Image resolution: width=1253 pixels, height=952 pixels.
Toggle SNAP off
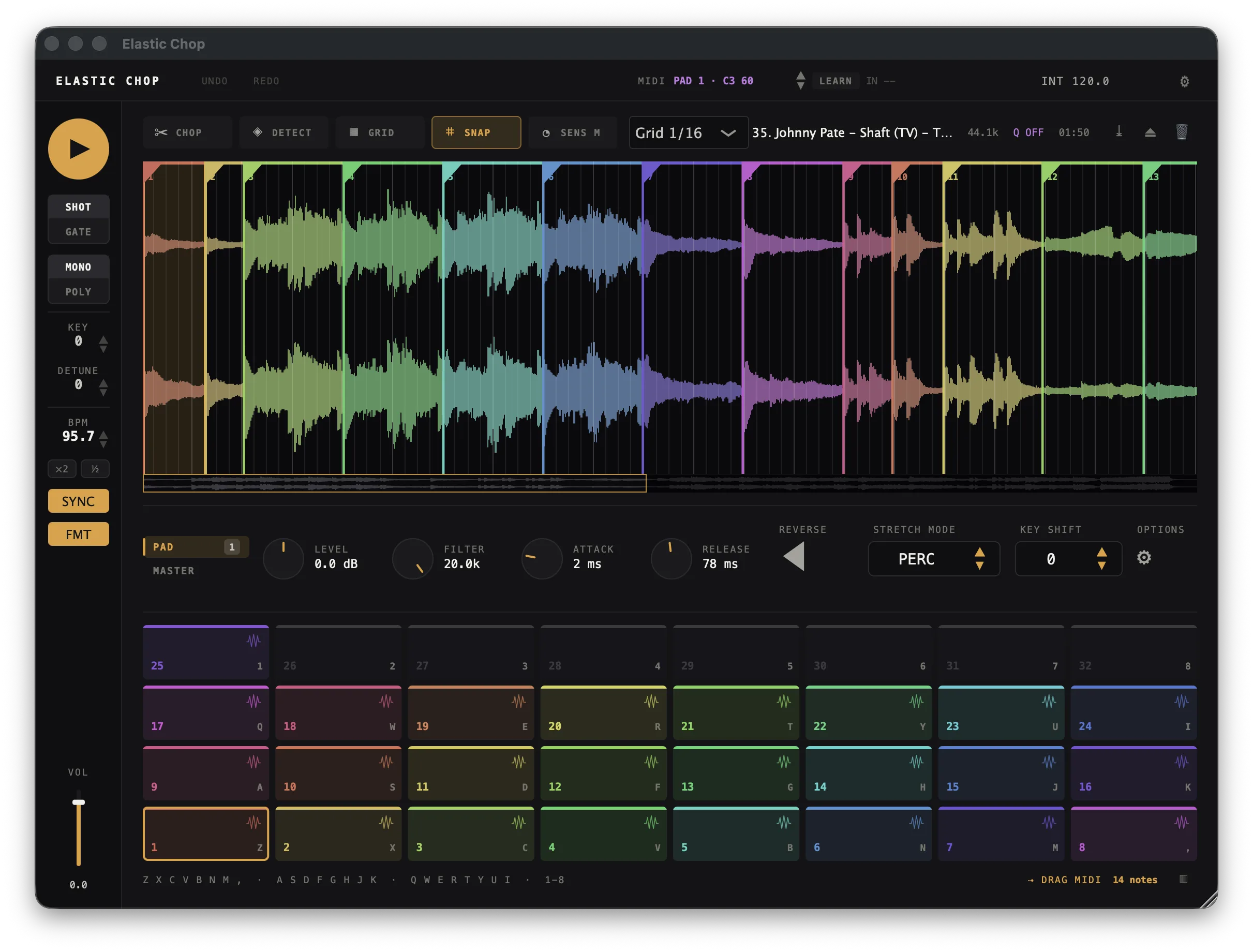[x=476, y=132]
